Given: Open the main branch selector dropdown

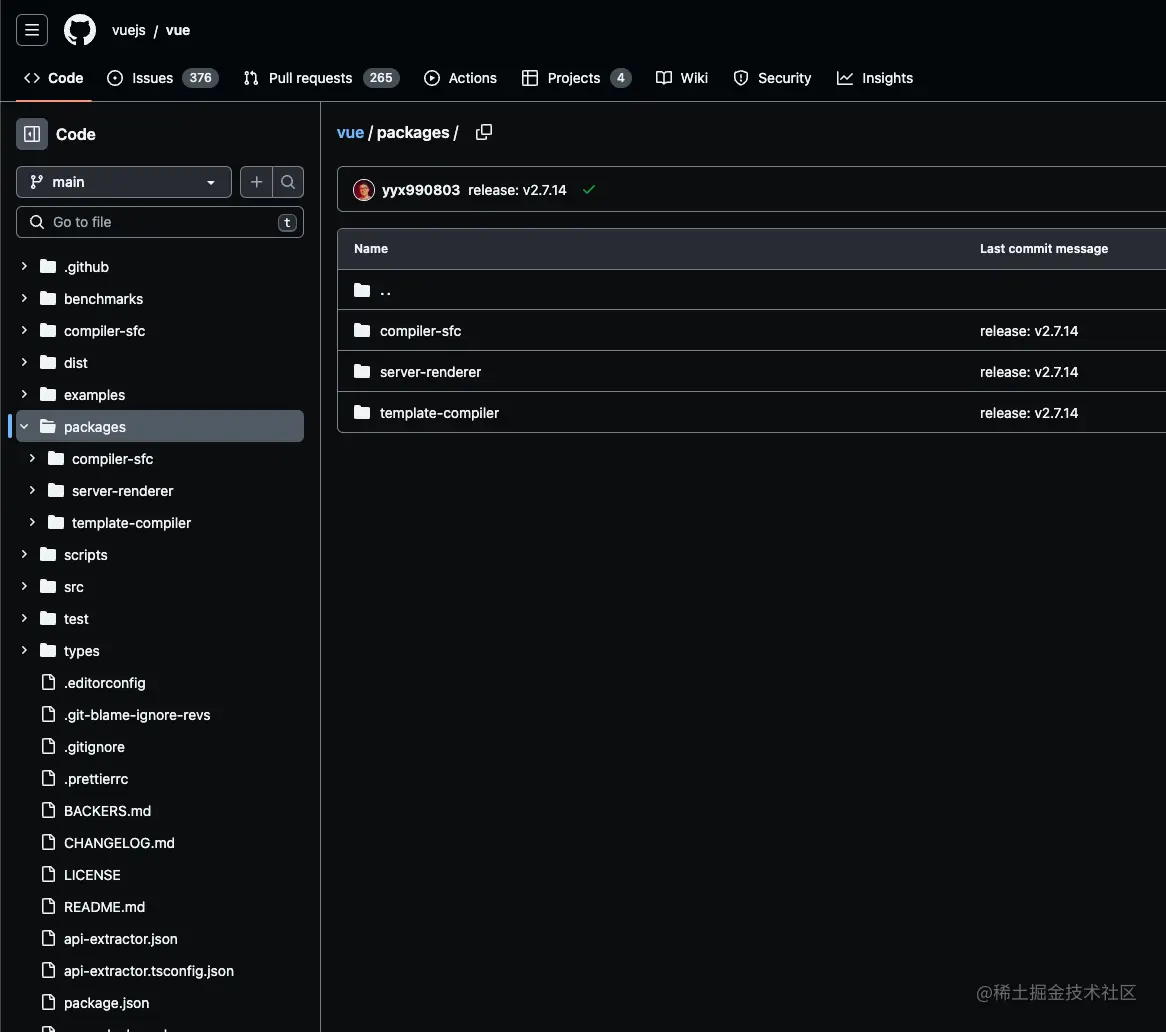Looking at the screenshot, I should [123, 181].
